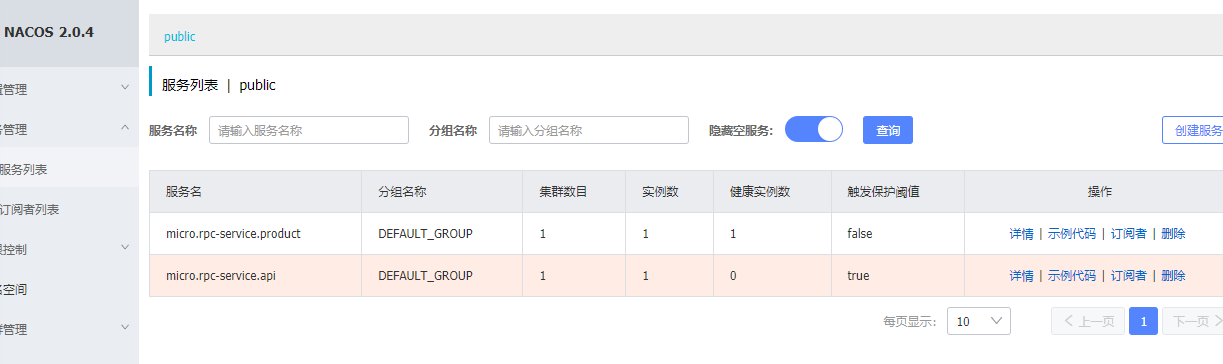Select page 1 in pagination

(x=1144, y=321)
